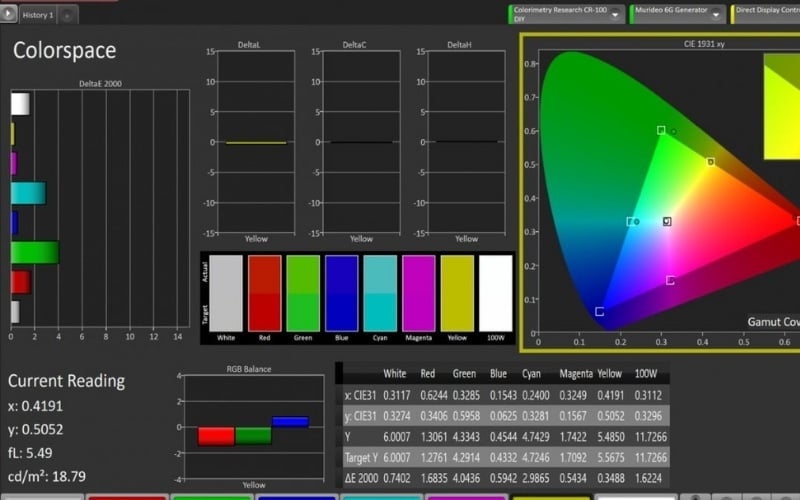Click the green bar in DeltaE 2000 chart

pyautogui.click(x=35, y=253)
